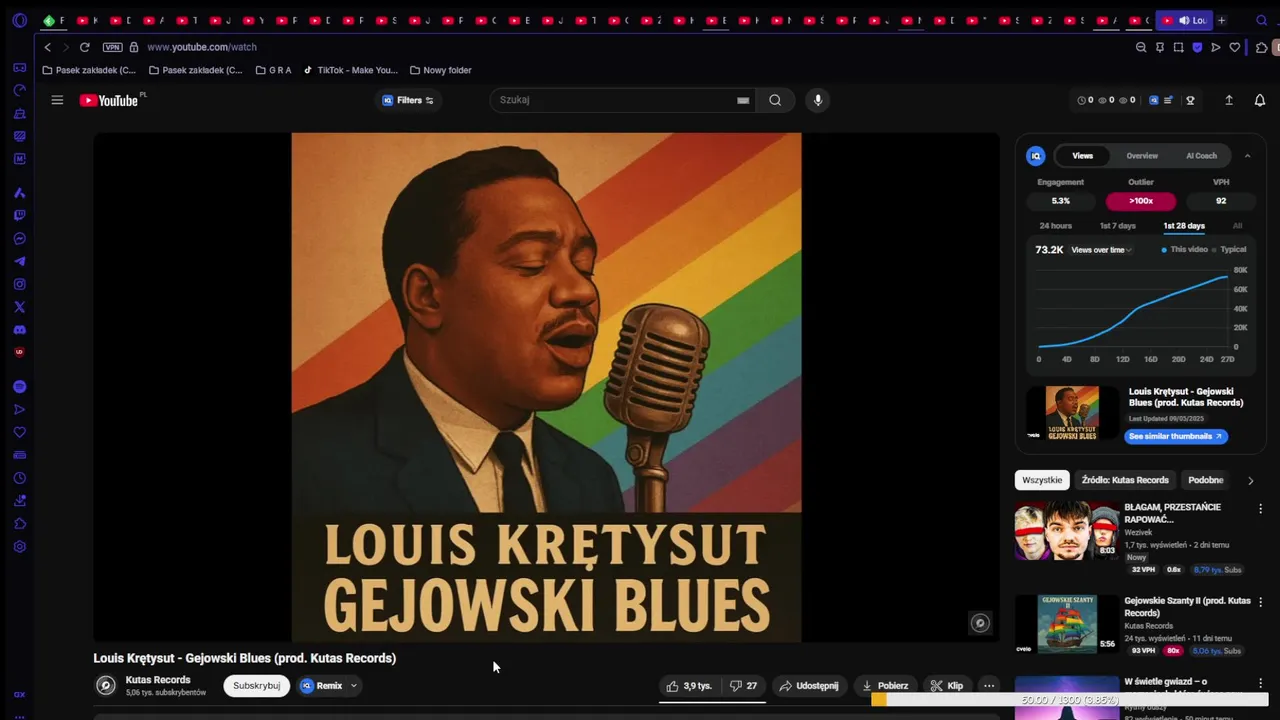Click the search magnifier button
Image resolution: width=1280 pixels, height=720 pixels.
point(775,100)
